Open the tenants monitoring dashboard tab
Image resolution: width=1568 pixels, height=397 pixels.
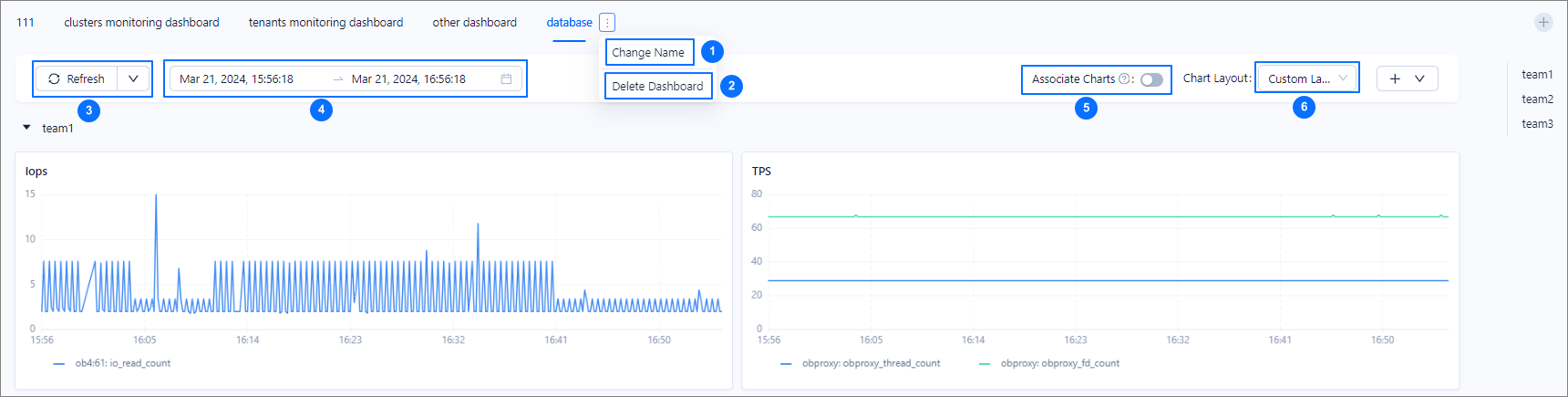(x=325, y=23)
